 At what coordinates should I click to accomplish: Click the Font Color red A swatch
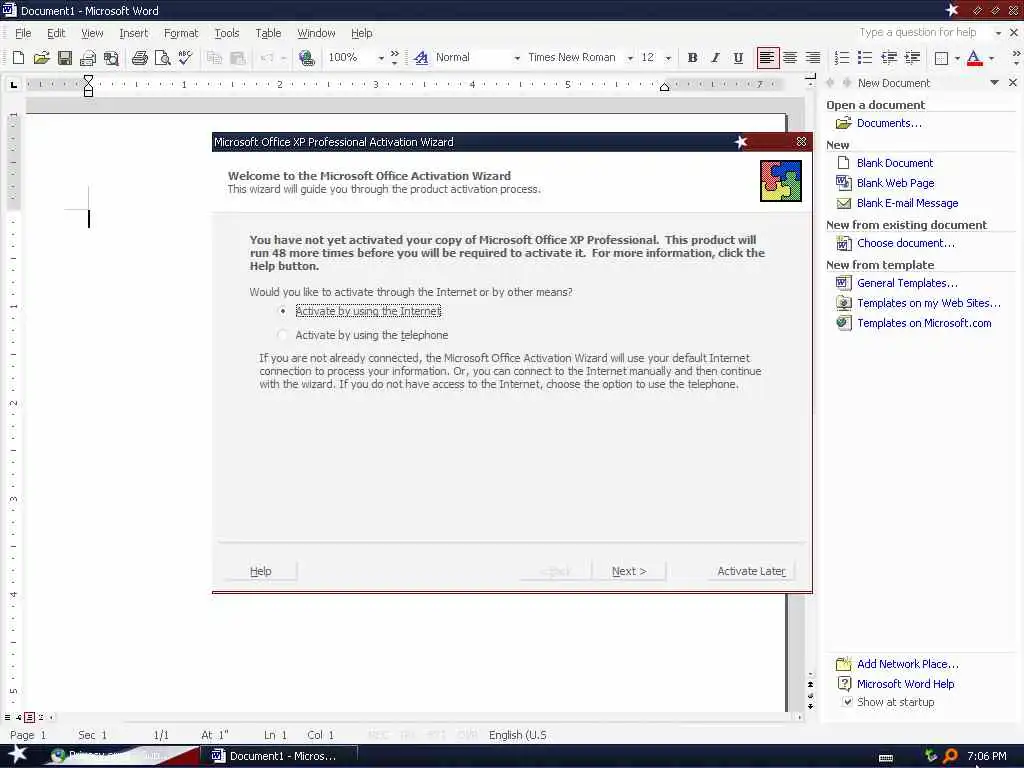[x=974, y=58]
